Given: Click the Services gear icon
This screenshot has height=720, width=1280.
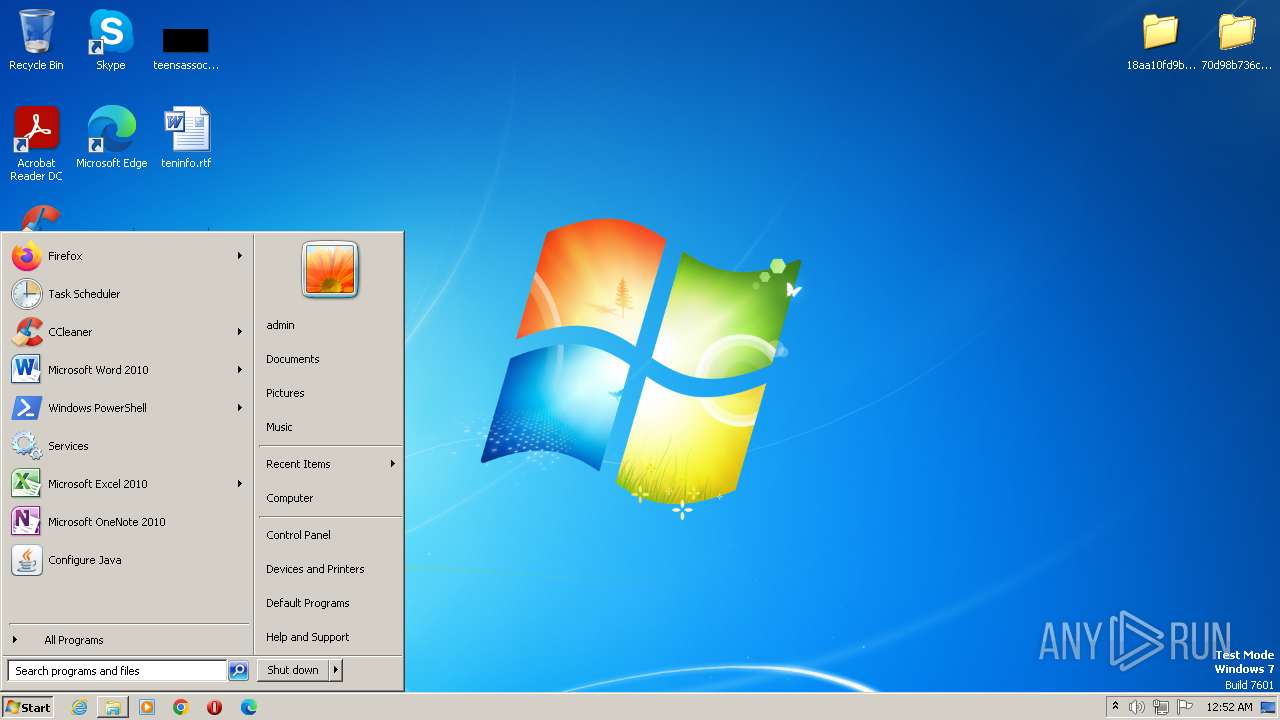Looking at the screenshot, I should tap(27, 446).
